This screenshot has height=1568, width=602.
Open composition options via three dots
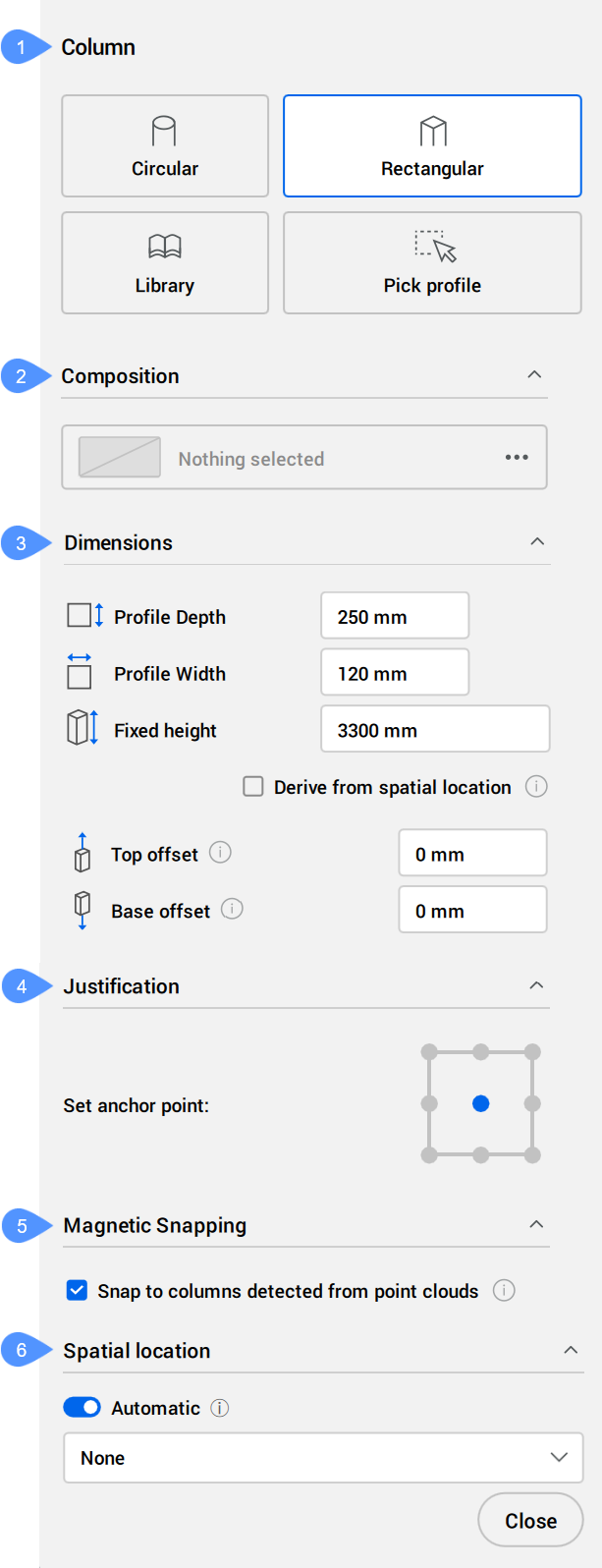pyautogui.click(x=517, y=458)
